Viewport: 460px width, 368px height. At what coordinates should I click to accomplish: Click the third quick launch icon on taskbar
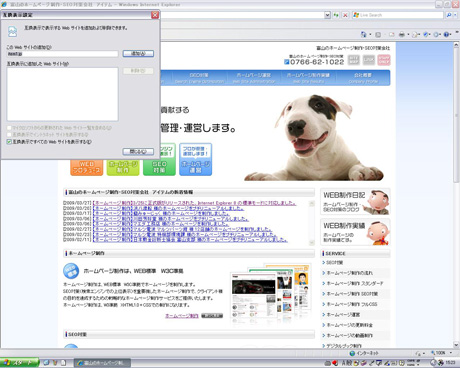pyautogui.click(x=63, y=363)
